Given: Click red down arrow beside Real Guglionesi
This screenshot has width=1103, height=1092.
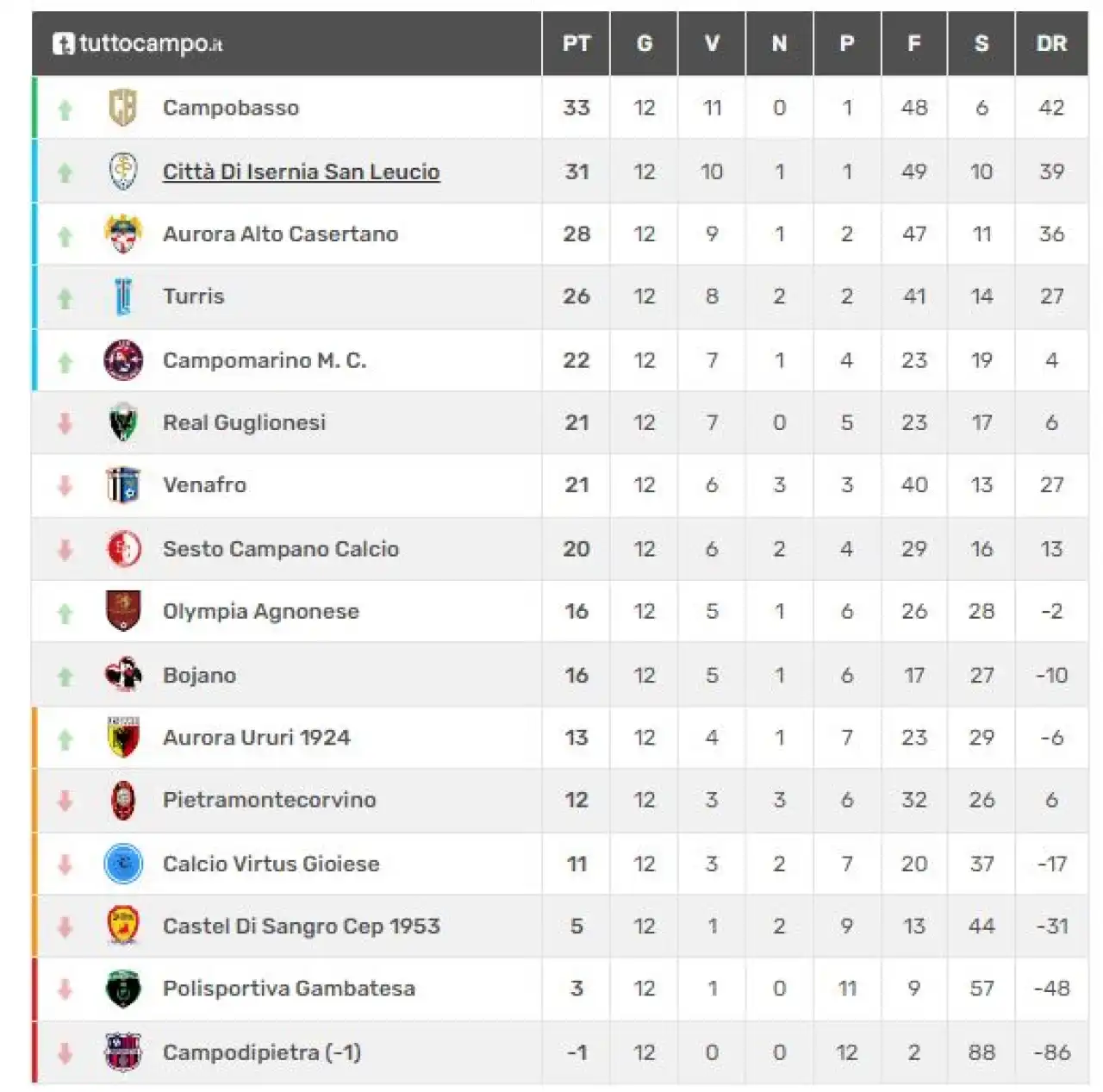Looking at the screenshot, I should click(65, 423).
